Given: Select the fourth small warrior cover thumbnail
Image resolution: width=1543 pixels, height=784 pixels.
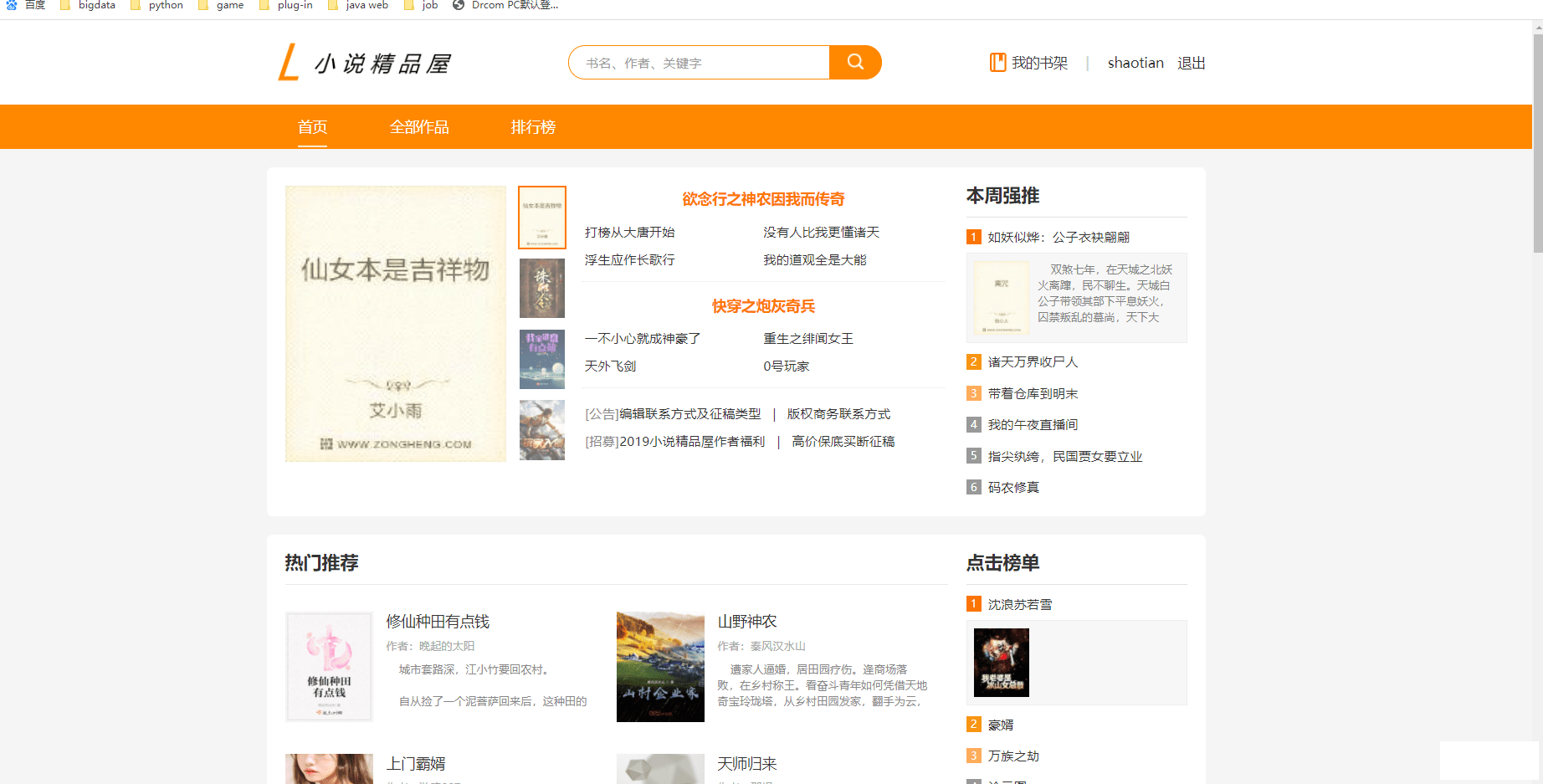Looking at the screenshot, I should 542,430.
